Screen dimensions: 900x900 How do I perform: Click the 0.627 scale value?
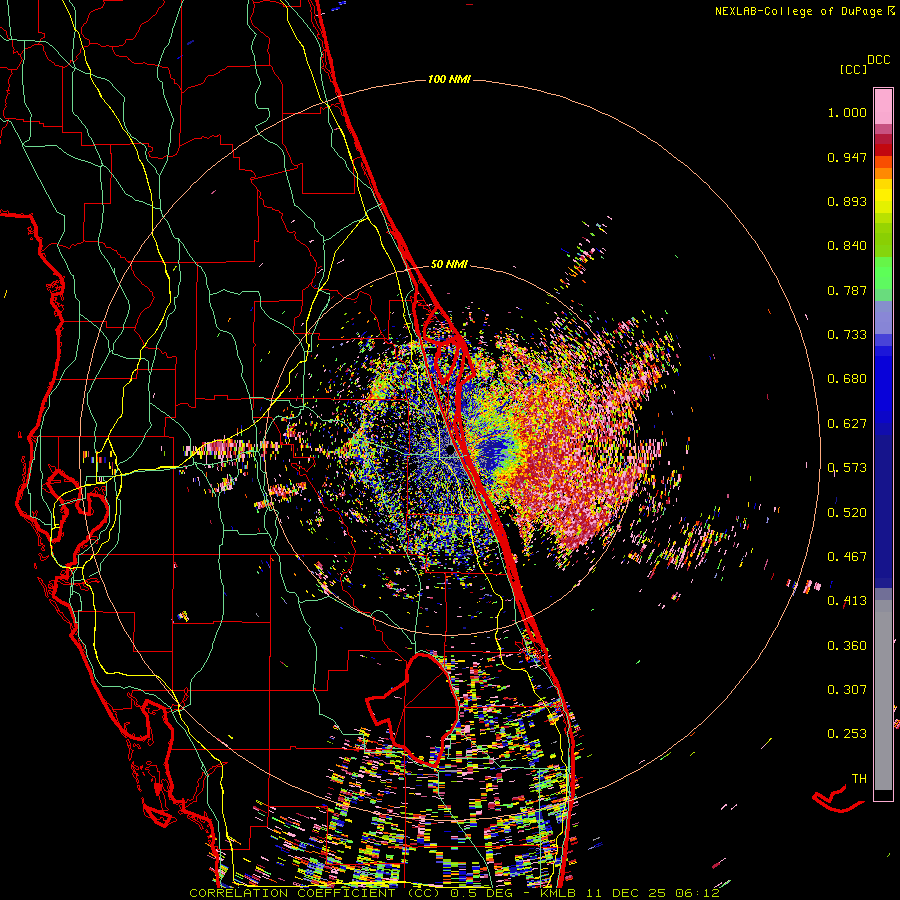pyautogui.click(x=847, y=424)
